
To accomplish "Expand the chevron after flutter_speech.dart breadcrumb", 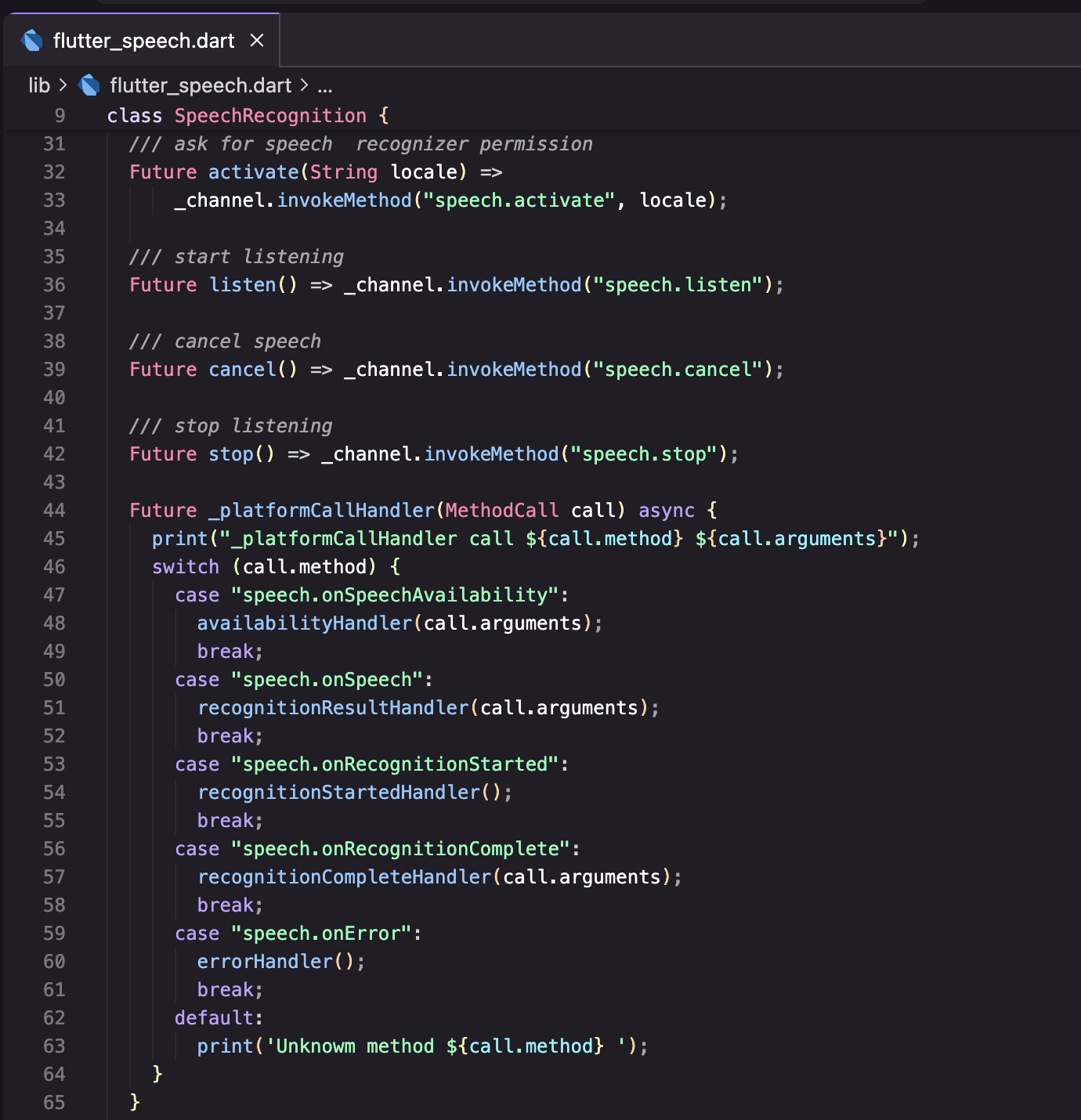I will click(305, 85).
